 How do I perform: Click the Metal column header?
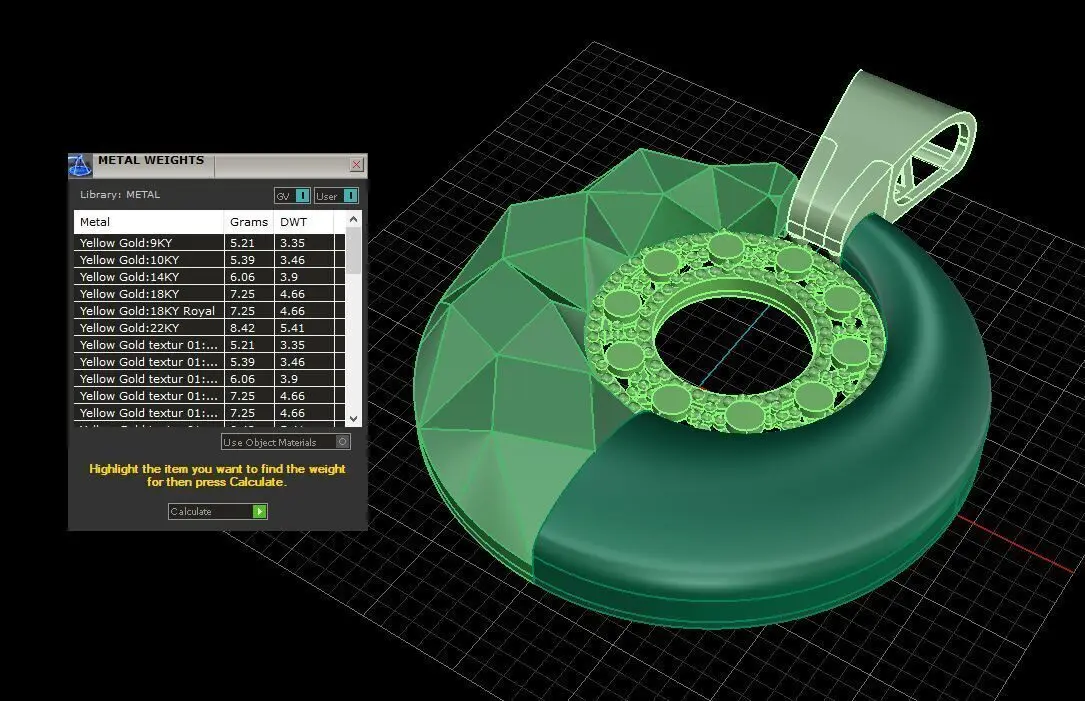[x=149, y=222]
